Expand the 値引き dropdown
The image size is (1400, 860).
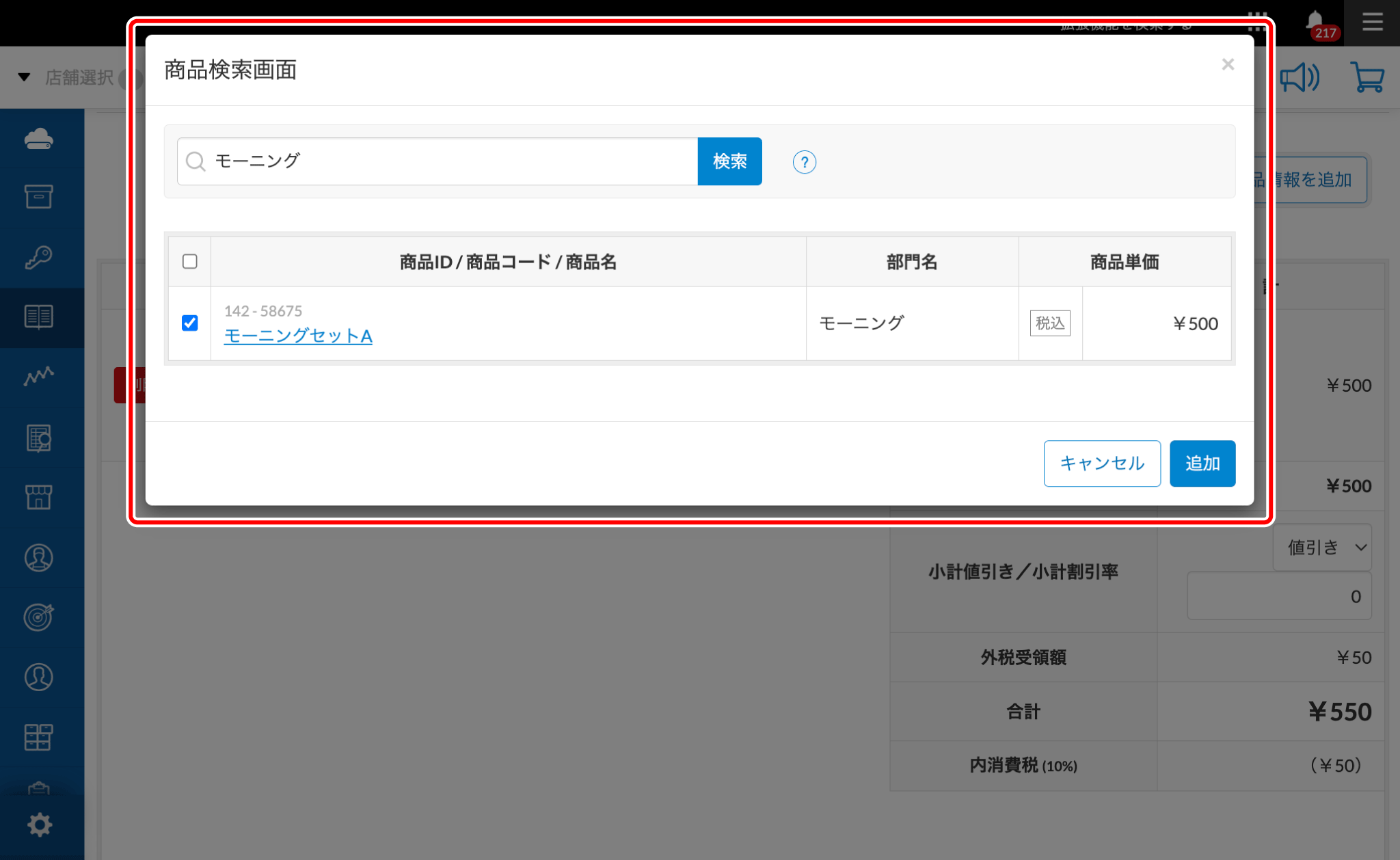pos(1322,547)
